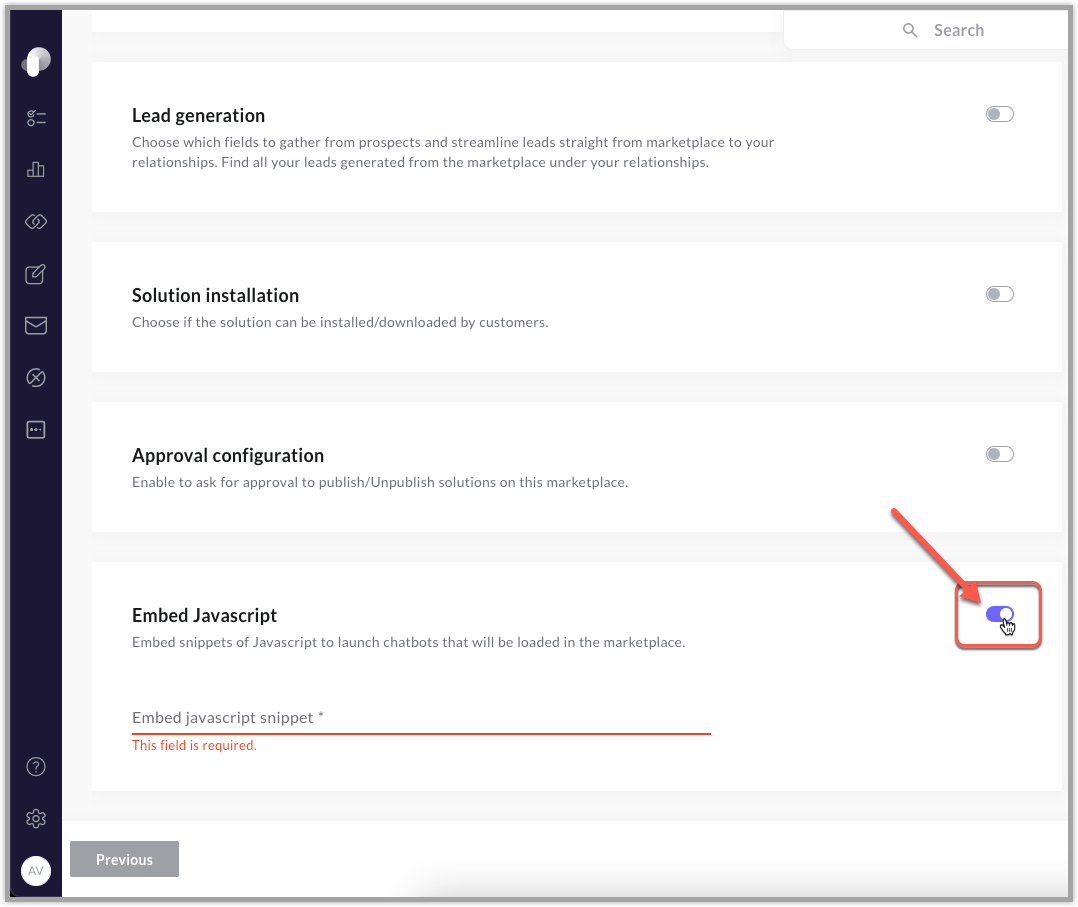Click the Embed Javascript heading
Screen dimensions: 1078x907
point(204,615)
